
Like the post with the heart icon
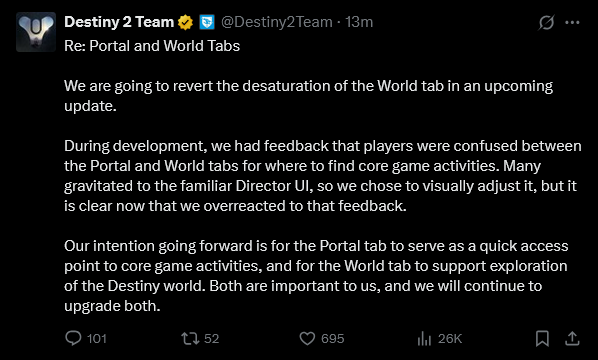click(307, 338)
